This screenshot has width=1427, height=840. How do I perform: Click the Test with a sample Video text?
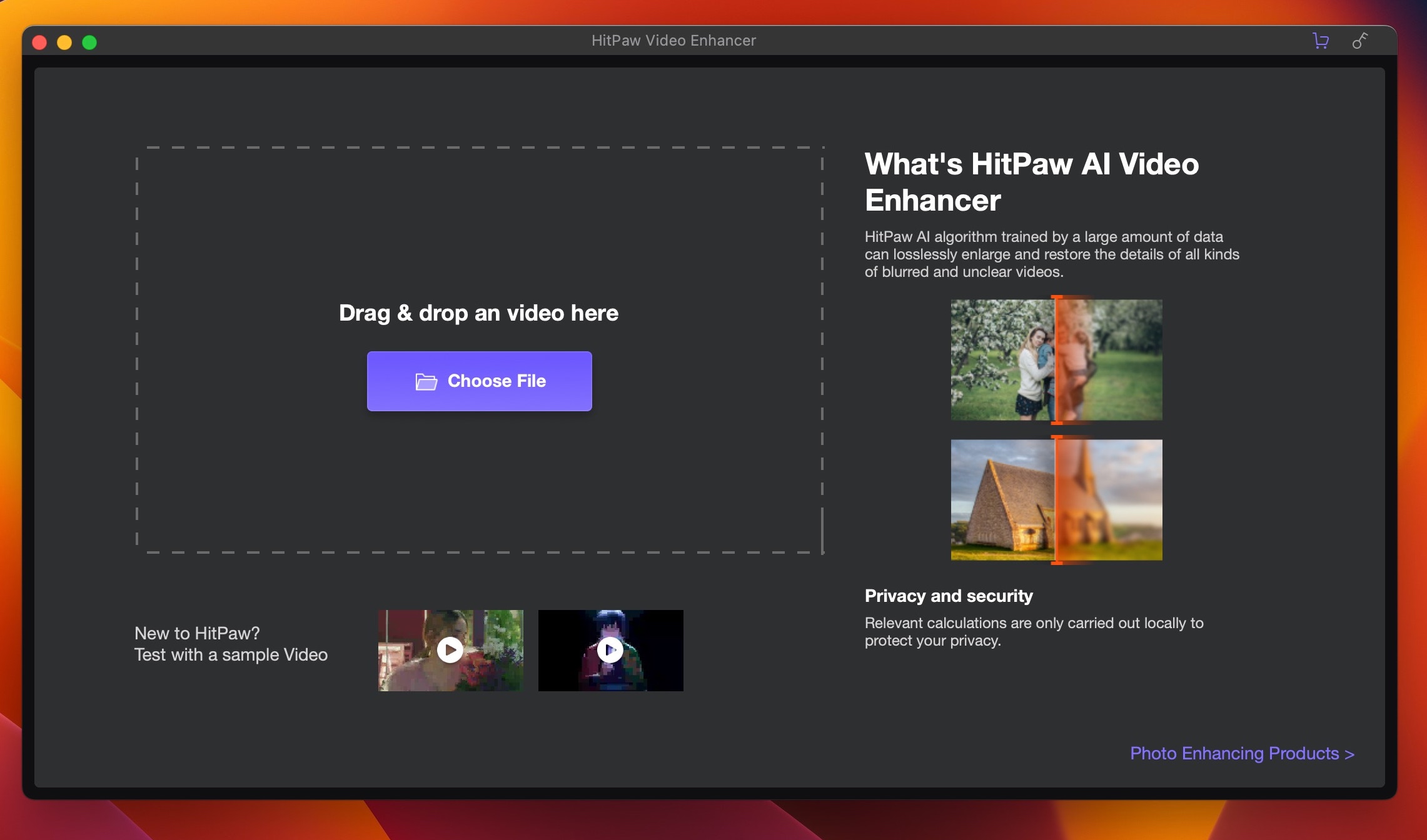coord(231,654)
